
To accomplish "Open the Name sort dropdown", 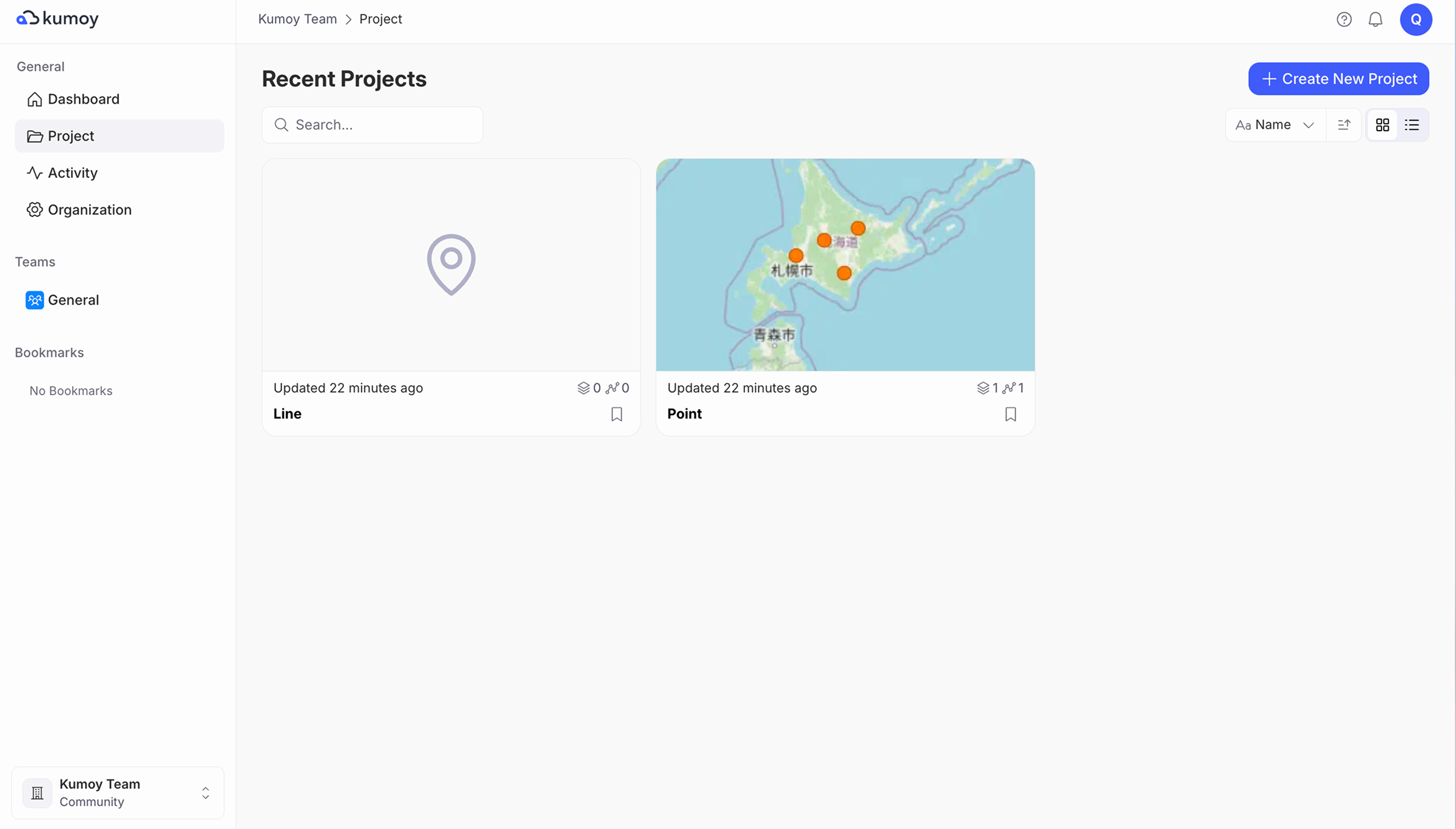I will [x=1274, y=124].
